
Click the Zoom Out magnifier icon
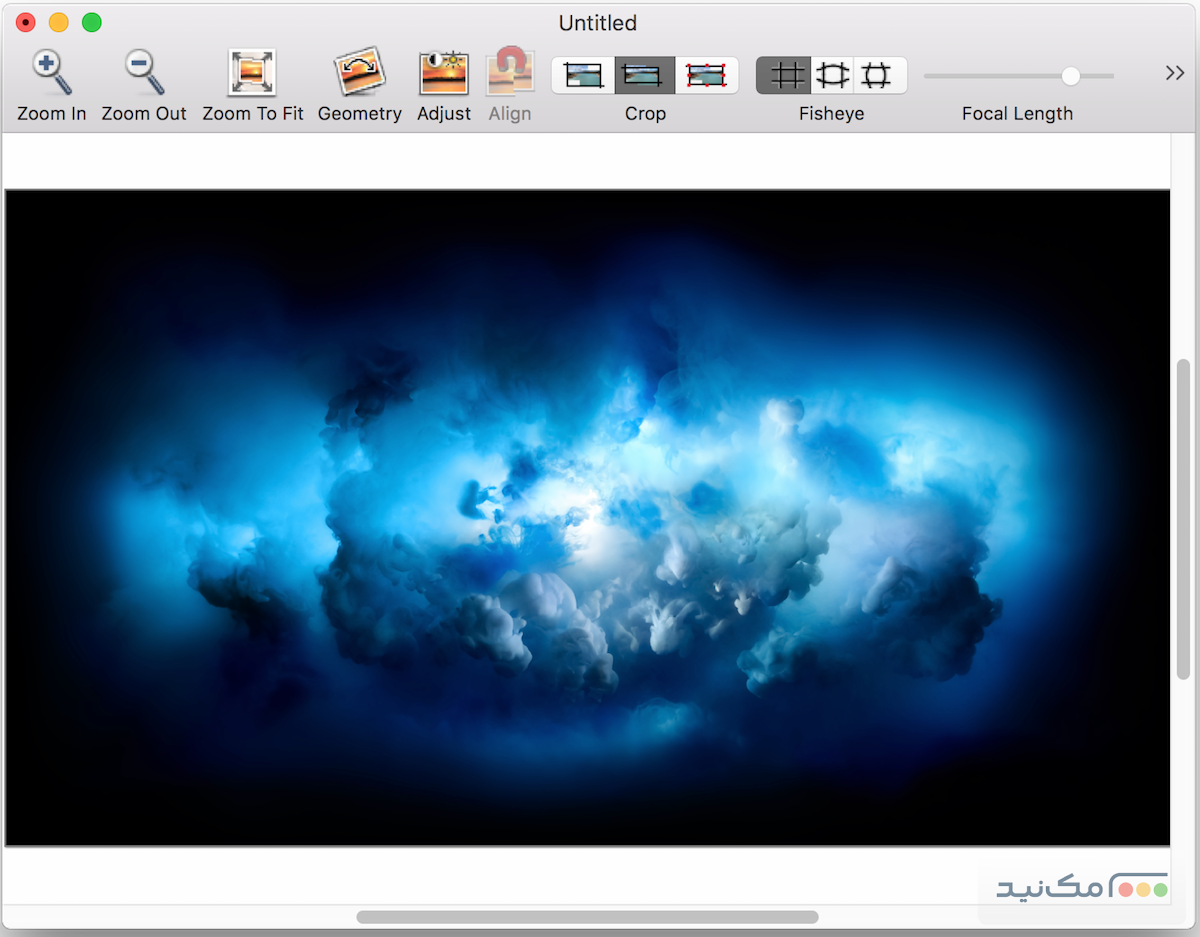tap(144, 73)
